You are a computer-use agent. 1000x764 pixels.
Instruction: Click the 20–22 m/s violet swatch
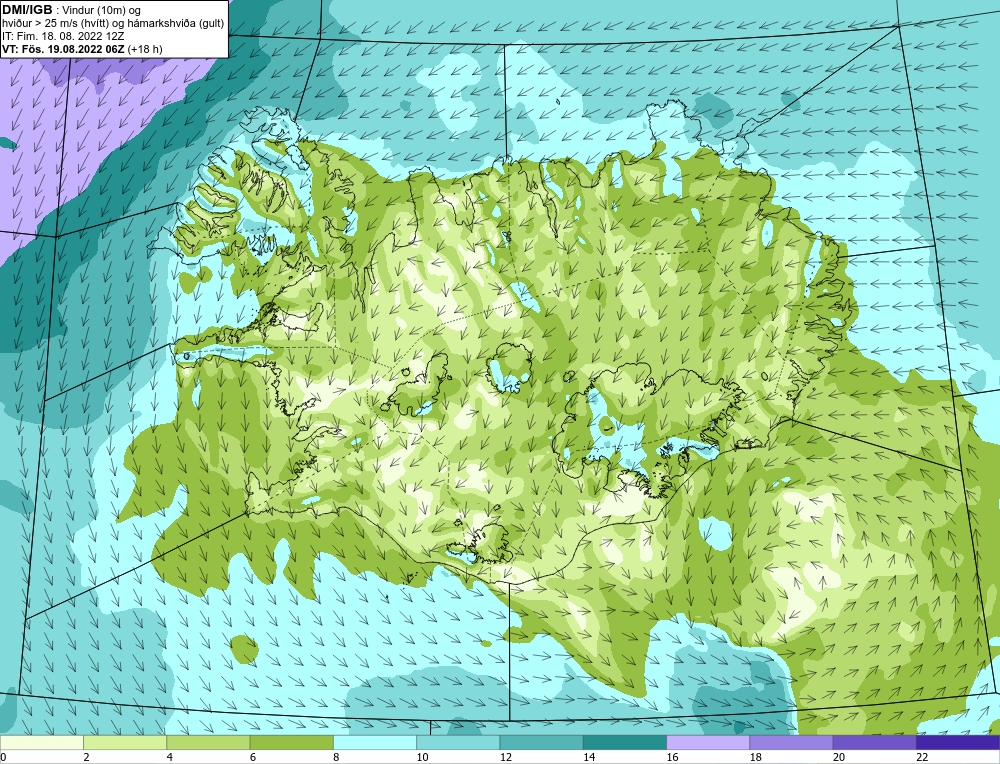(874, 742)
